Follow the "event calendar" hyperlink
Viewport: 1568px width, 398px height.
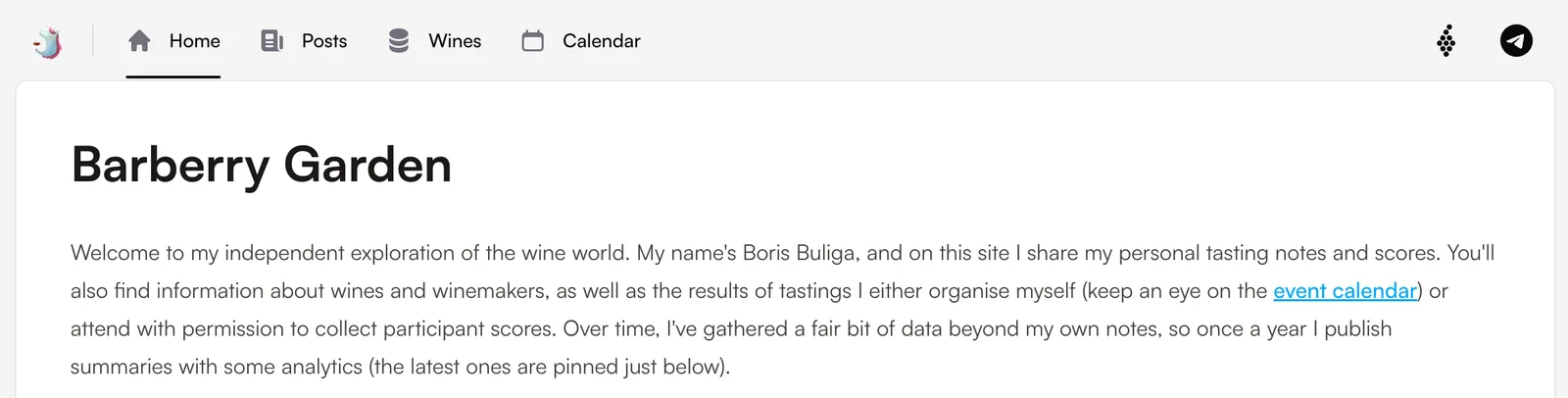pos(1345,291)
